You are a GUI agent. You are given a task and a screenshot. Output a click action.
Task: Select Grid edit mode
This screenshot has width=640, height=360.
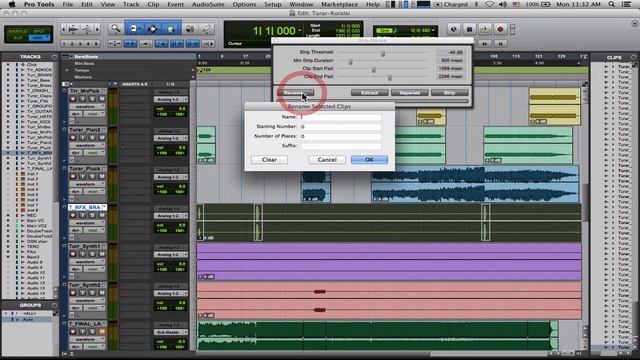[39, 38]
